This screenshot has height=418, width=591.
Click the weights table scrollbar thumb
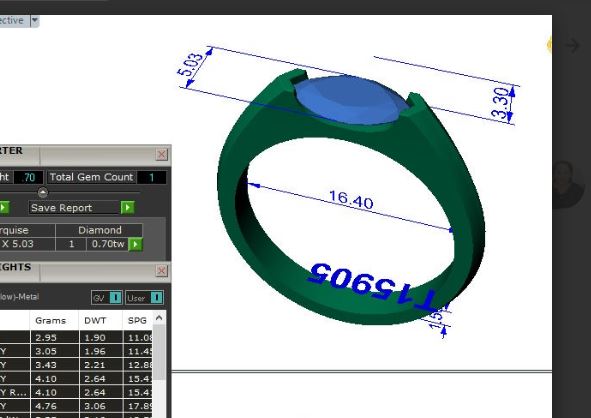pyautogui.click(x=159, y=352)
